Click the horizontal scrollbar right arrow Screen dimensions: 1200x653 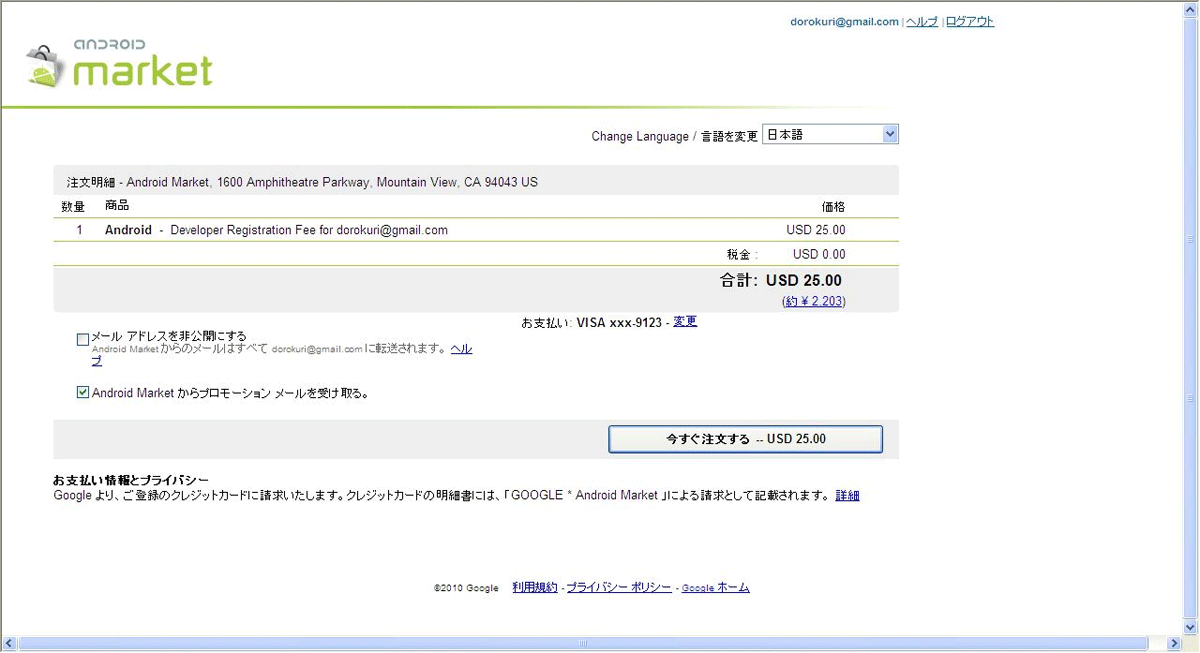click(x=1176, y=643)
